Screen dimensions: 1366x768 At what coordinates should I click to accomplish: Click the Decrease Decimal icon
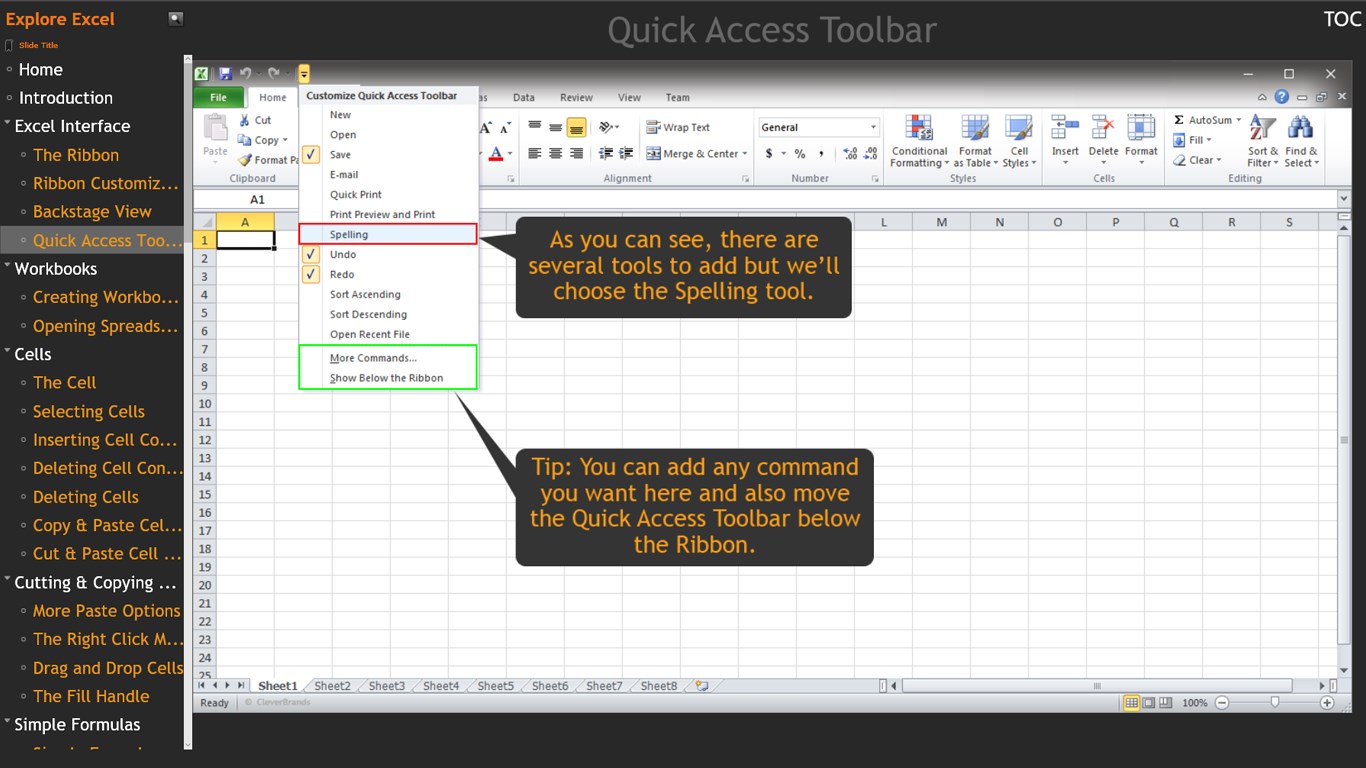point(869,153)
